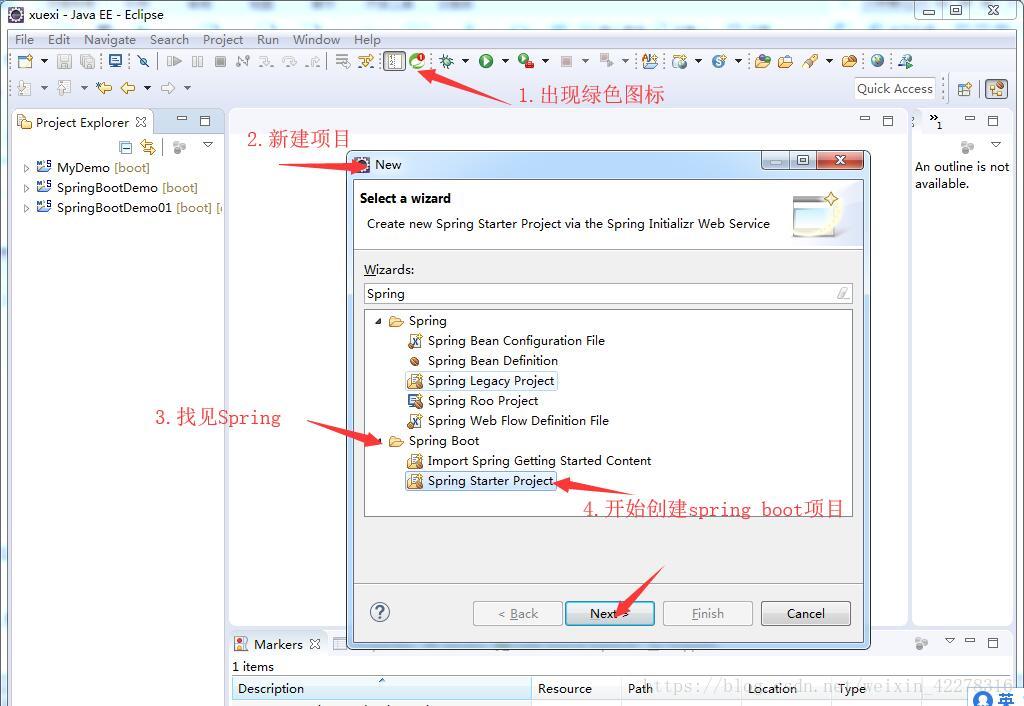Click the wizard help question mark
Viewport: 1024px width, 706px height.
click(379, 613)
